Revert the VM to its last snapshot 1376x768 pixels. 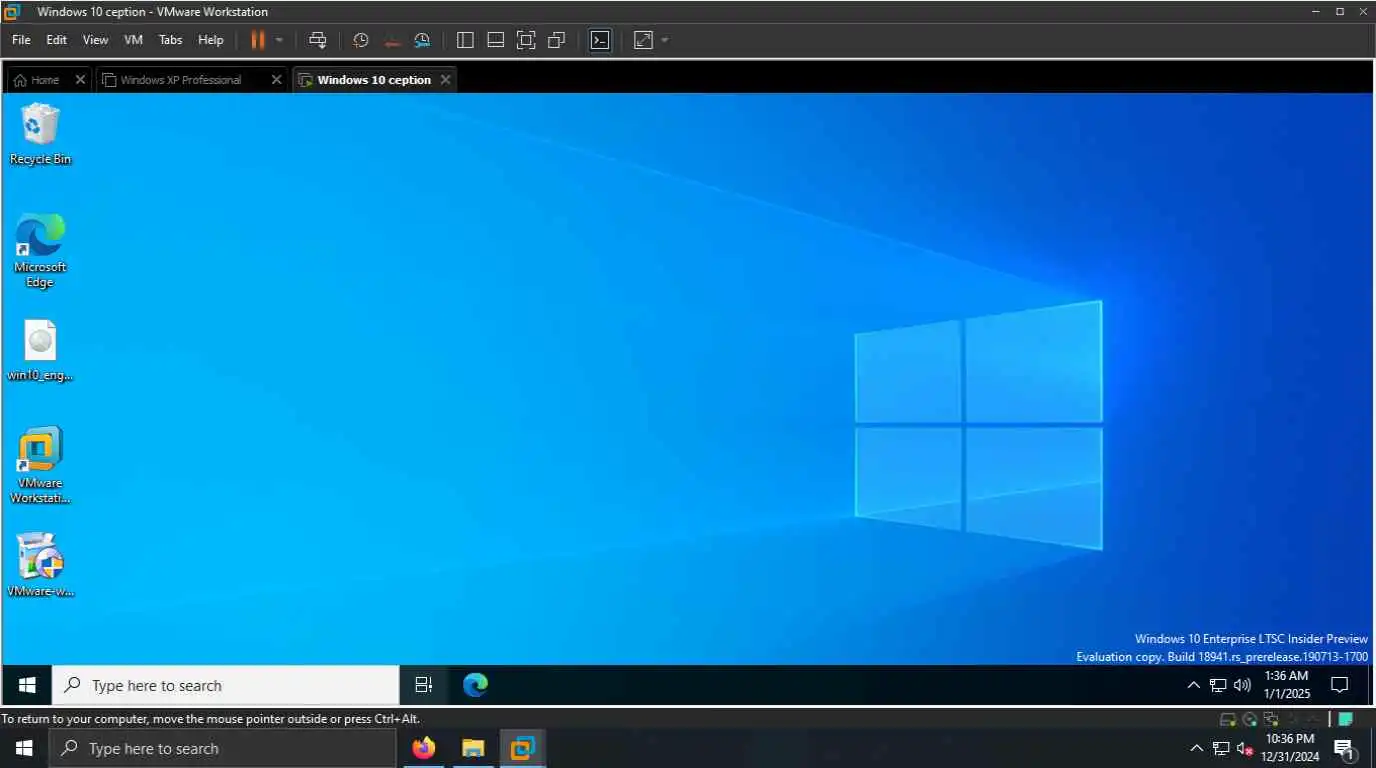pyautogui.click(x=392, y=40)
